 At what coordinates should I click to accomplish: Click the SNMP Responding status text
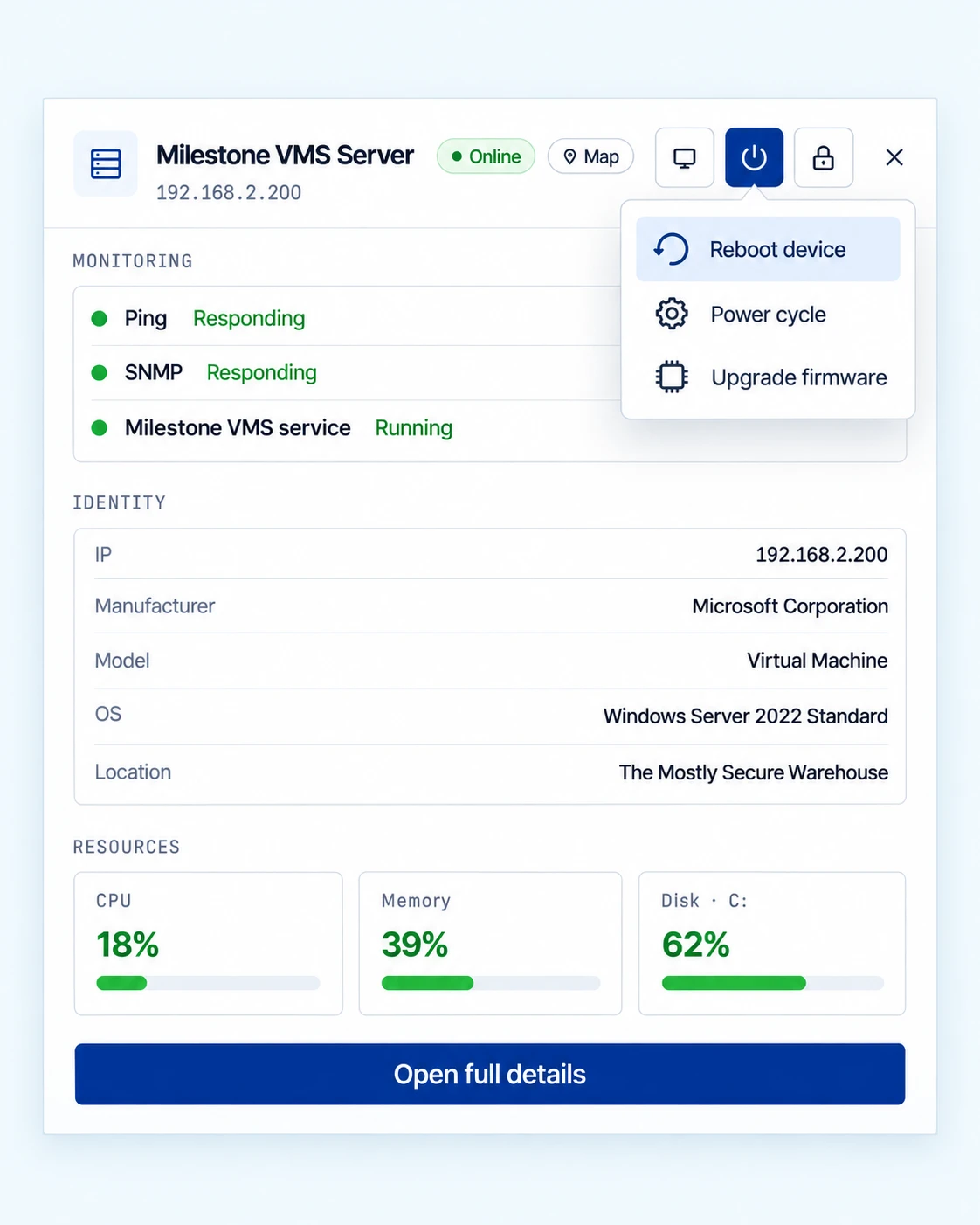tap(262, 373)
